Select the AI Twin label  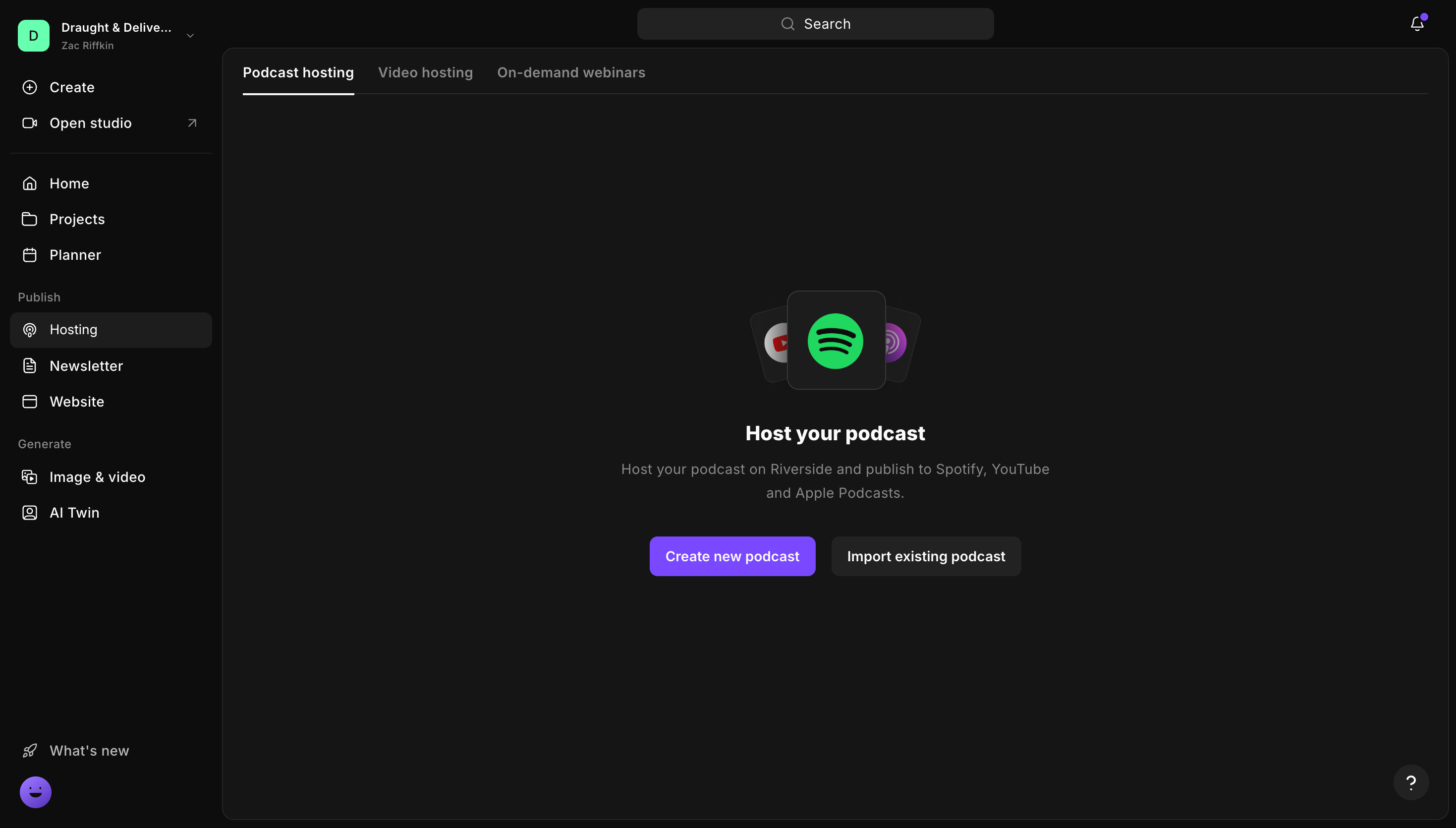pos(74,512)
